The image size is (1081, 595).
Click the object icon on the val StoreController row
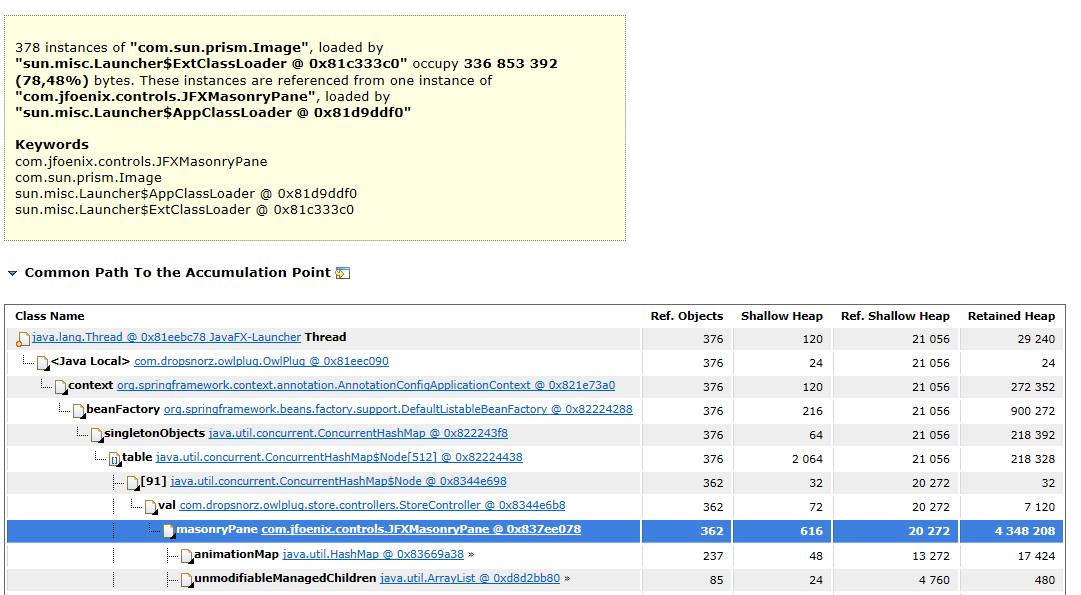coord(151,506)
